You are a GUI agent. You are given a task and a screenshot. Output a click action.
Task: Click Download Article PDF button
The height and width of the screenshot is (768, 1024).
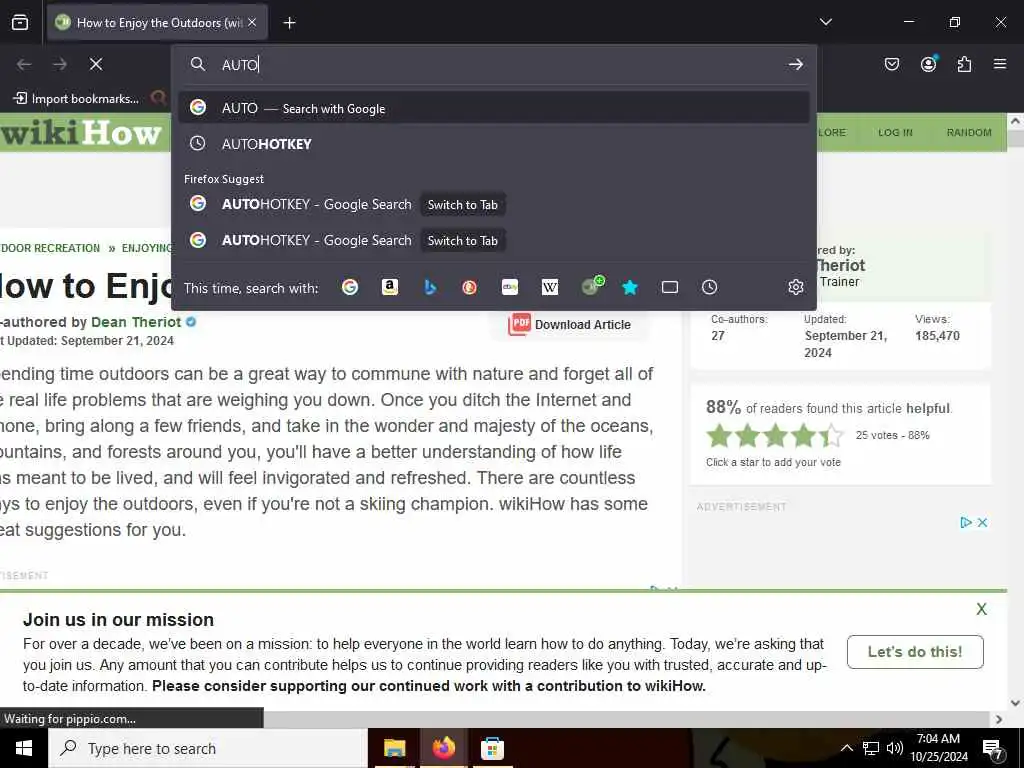(x=569, y=325)
